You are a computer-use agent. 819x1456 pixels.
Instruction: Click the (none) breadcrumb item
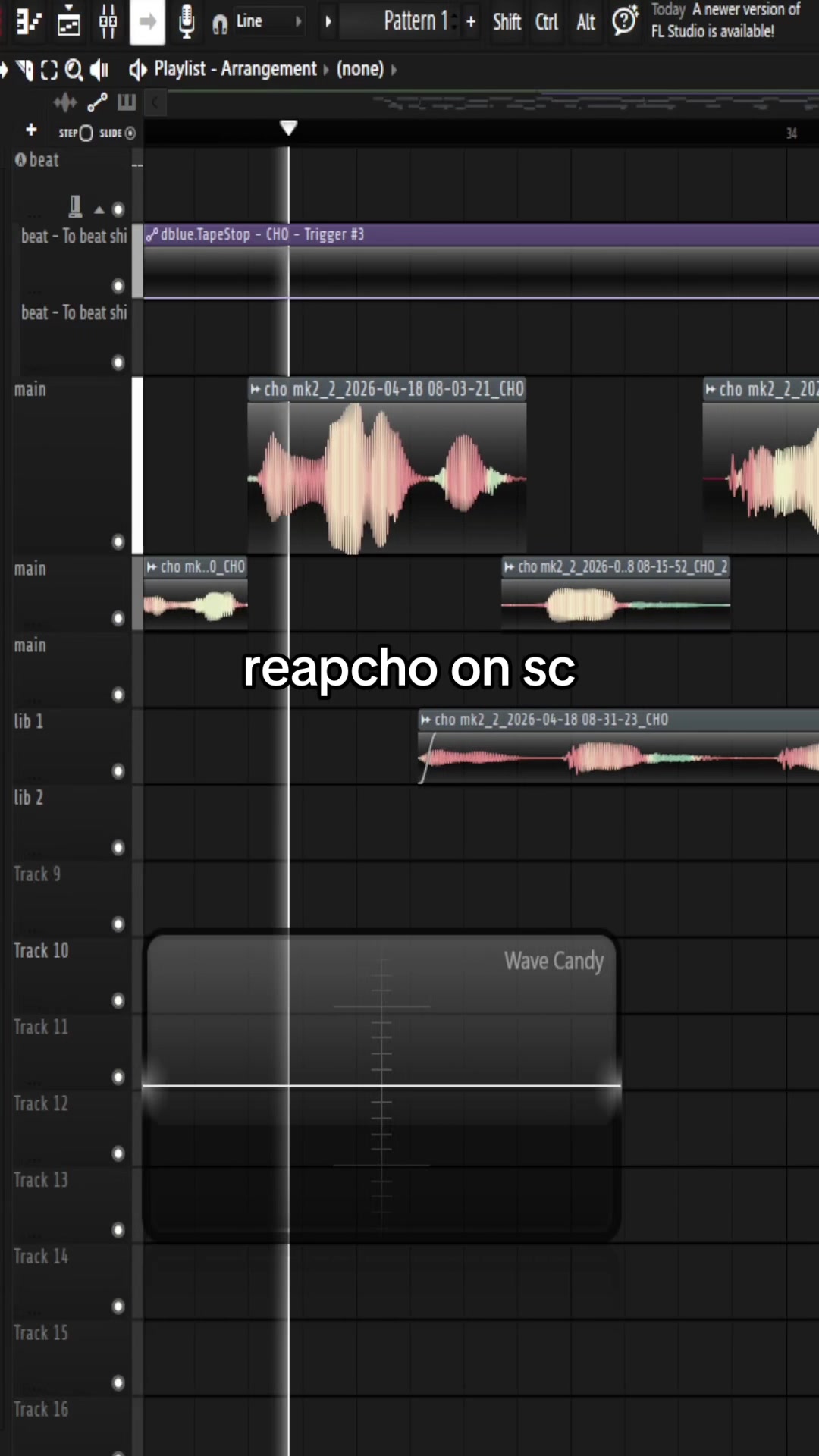(360, 69)
